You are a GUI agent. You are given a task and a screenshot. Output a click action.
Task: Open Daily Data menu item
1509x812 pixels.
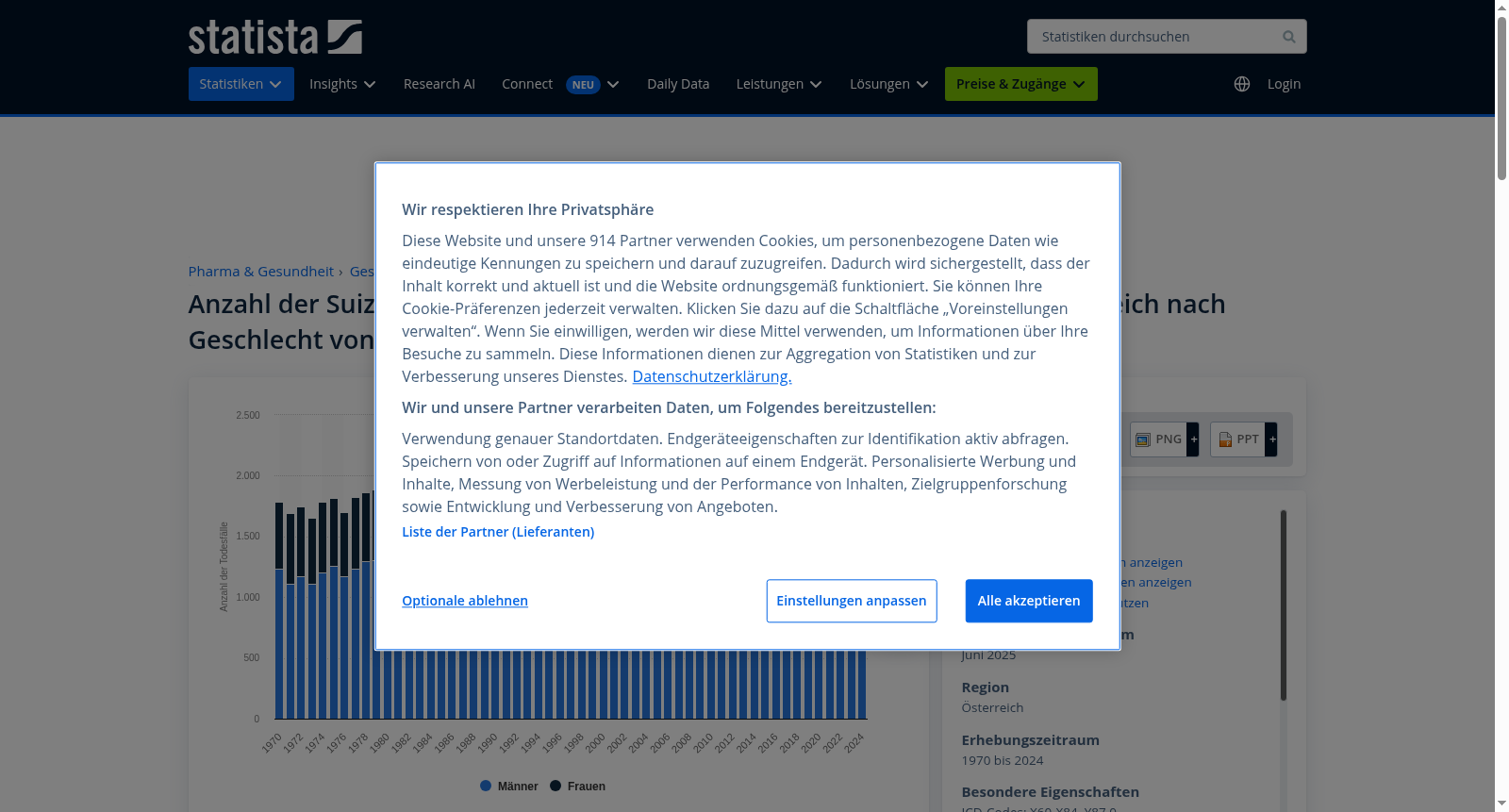pyautogui.click(x=678, y=84)
